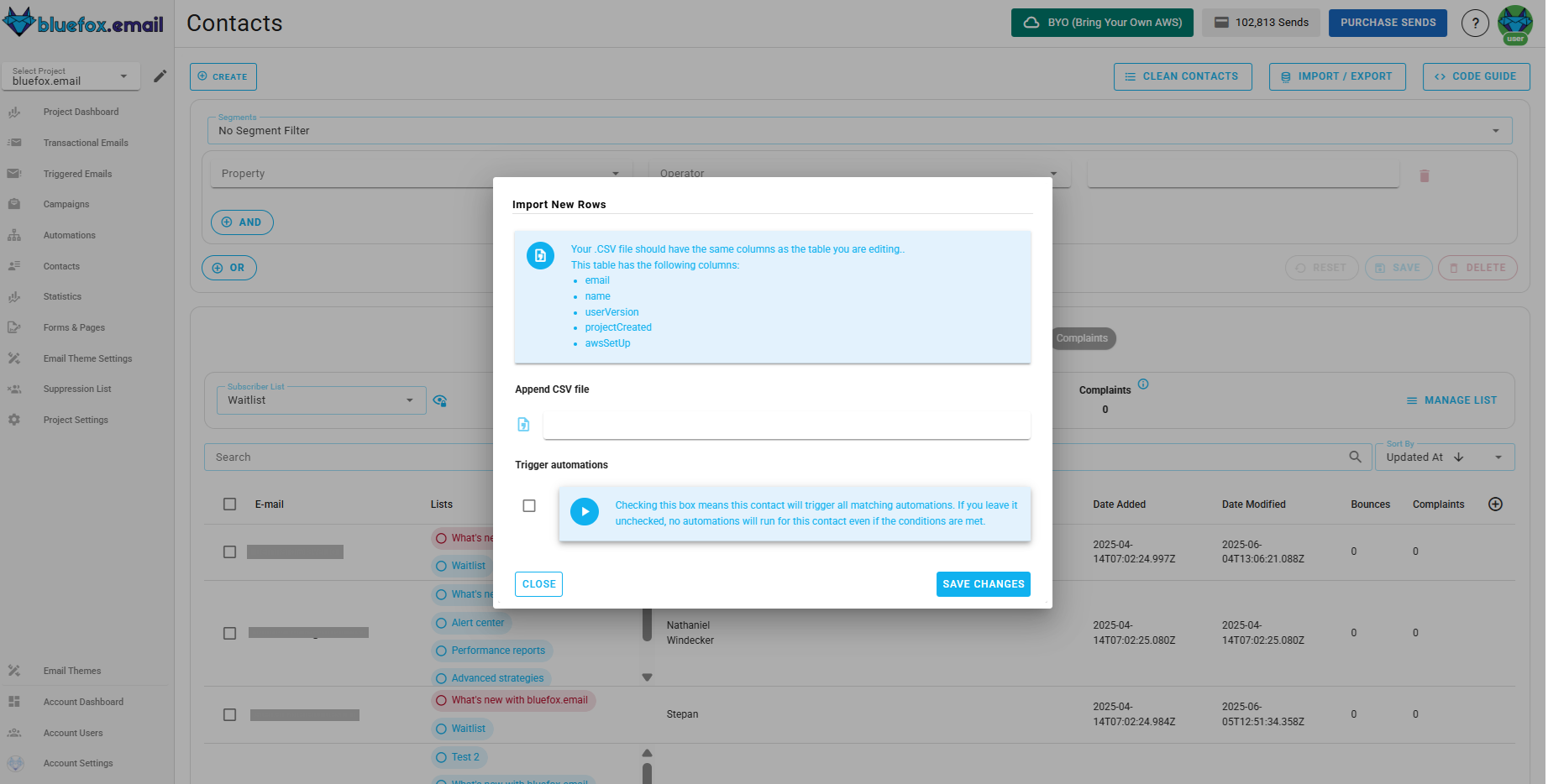Open the Suppression List page

(x=76, y=389)
